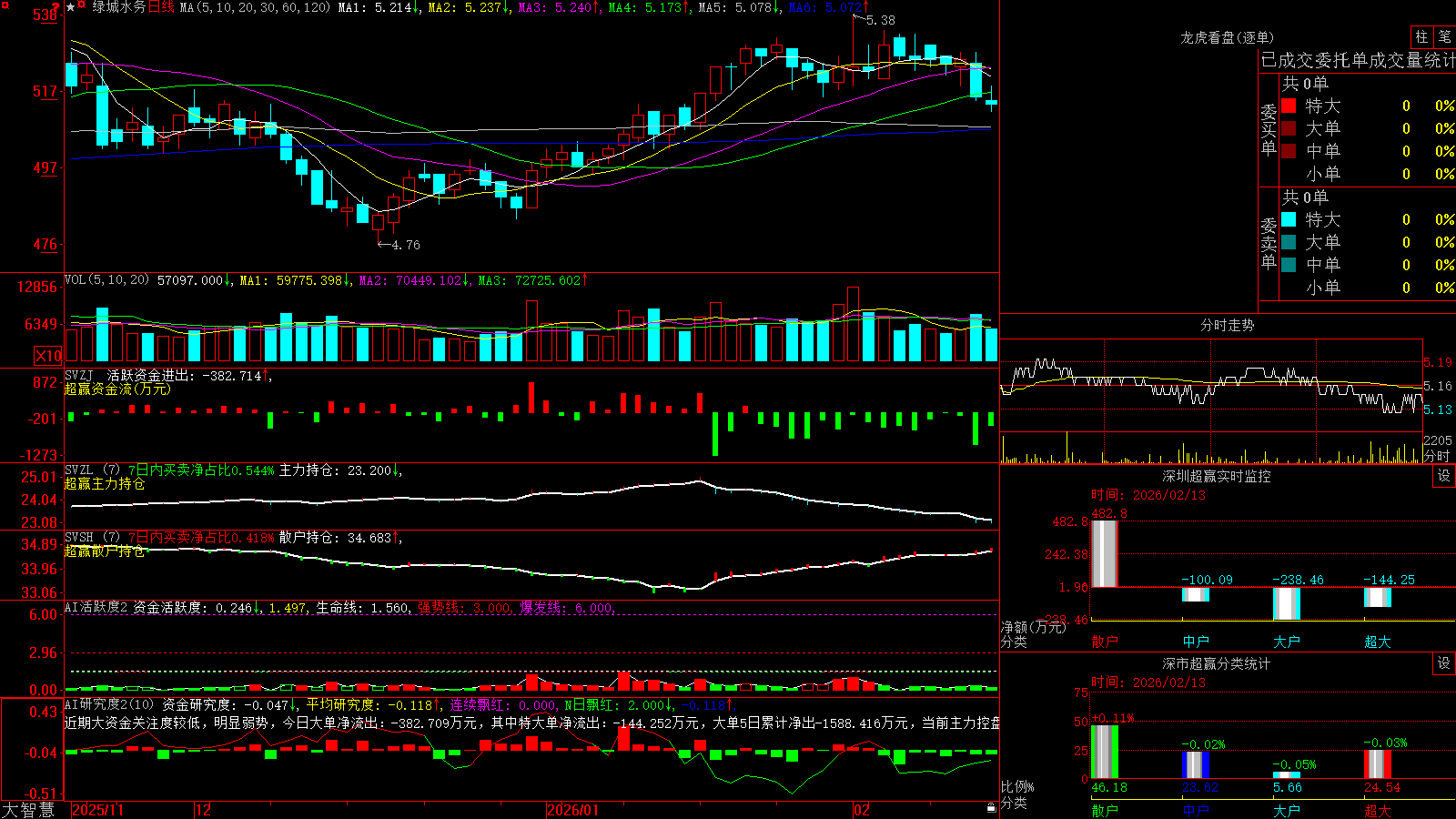Open 设 settings for 深市超赢分类统计
1456x819 pixels.
coord(1444,663)
